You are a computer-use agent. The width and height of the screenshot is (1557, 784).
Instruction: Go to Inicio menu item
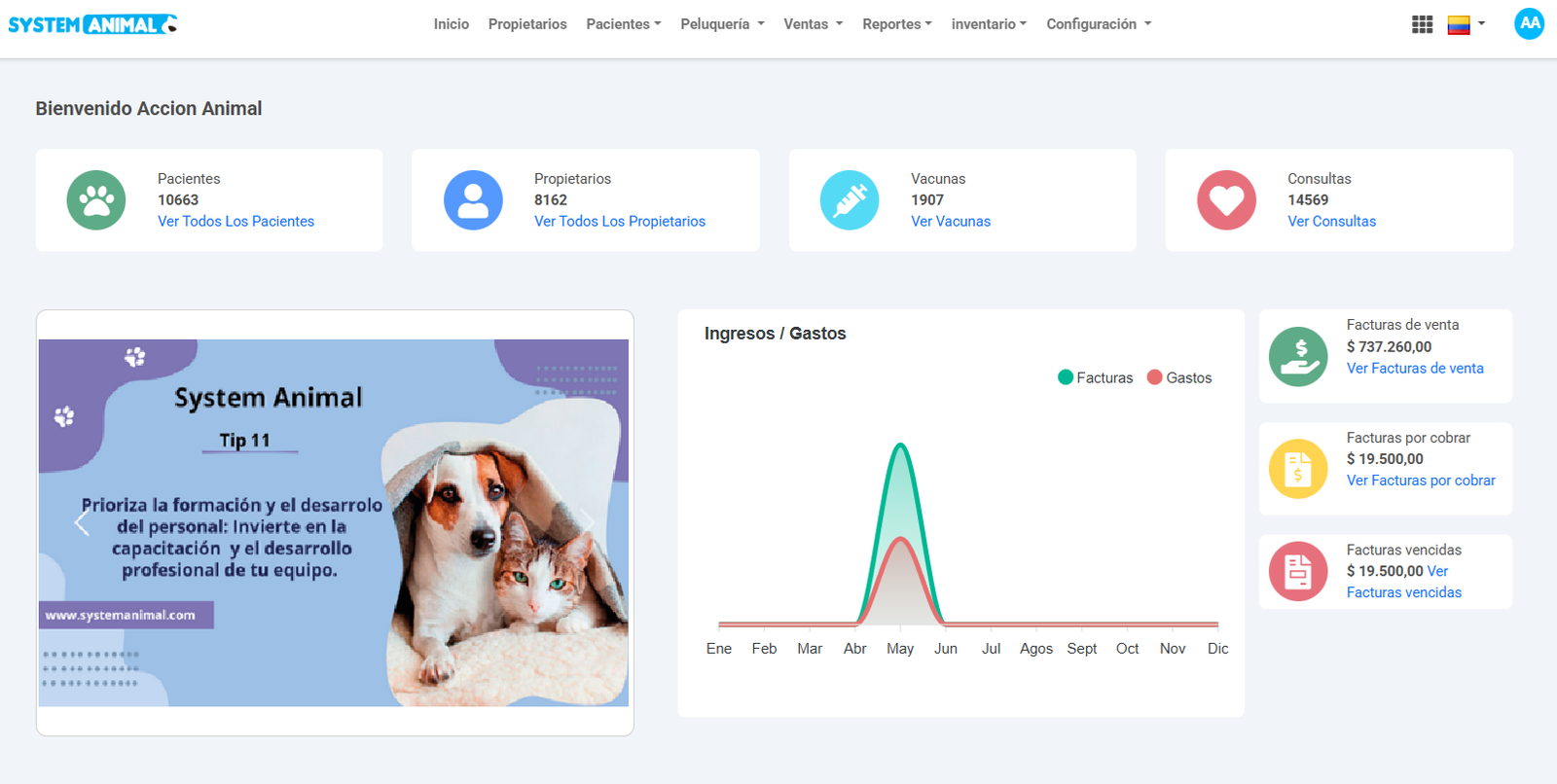pos(452,24)
